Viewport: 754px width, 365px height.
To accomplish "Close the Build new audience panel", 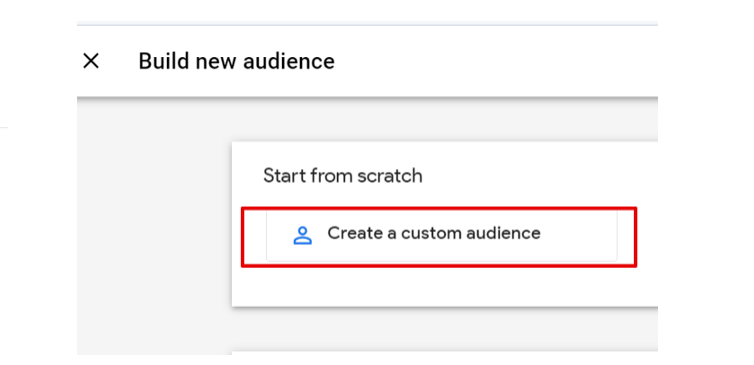I will click(91, 61).
